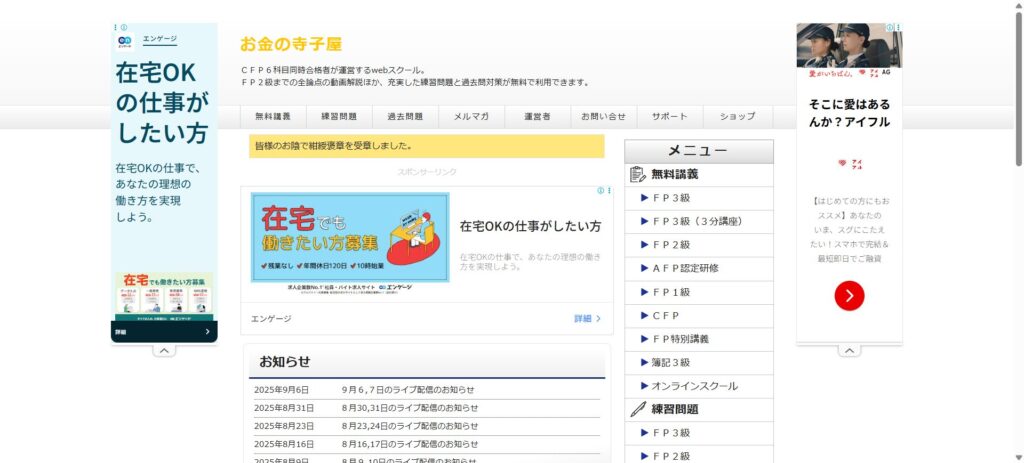This screenshot has height=463, width=1024.
Task: Click the pencil icon beside the 練習問題 heading
Action: (x=637, y=409)
